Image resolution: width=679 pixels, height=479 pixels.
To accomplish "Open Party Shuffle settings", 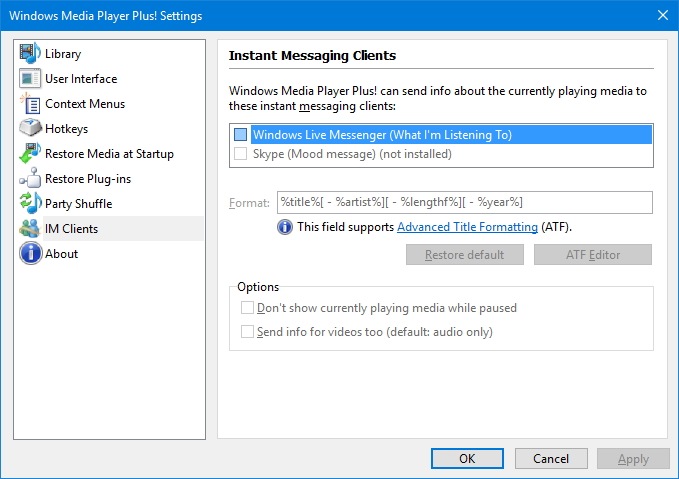I will pyautogui.click(x=78, y=204).
